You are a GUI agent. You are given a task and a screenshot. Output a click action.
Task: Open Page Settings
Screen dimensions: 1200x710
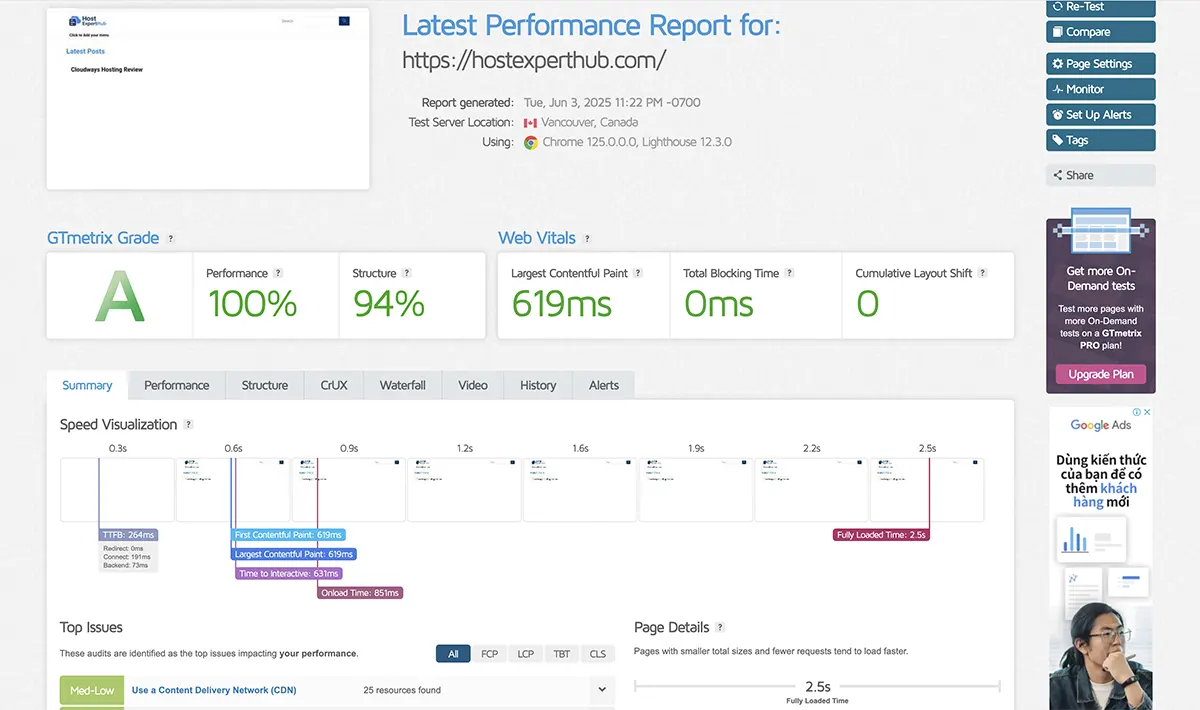(1101, 64)
